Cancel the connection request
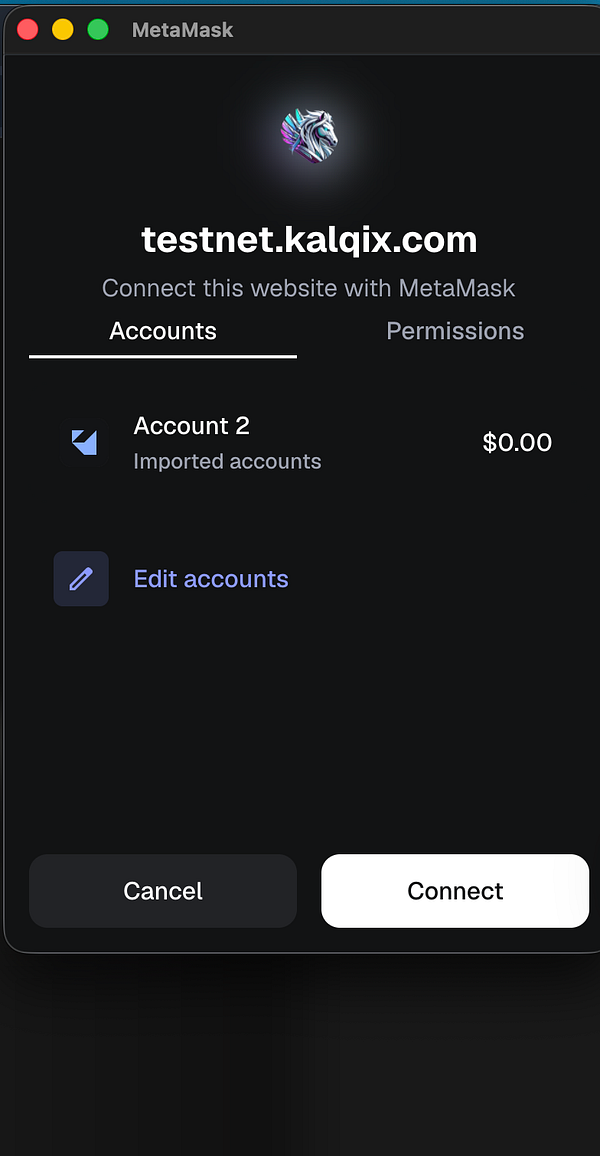 (163, 891)
